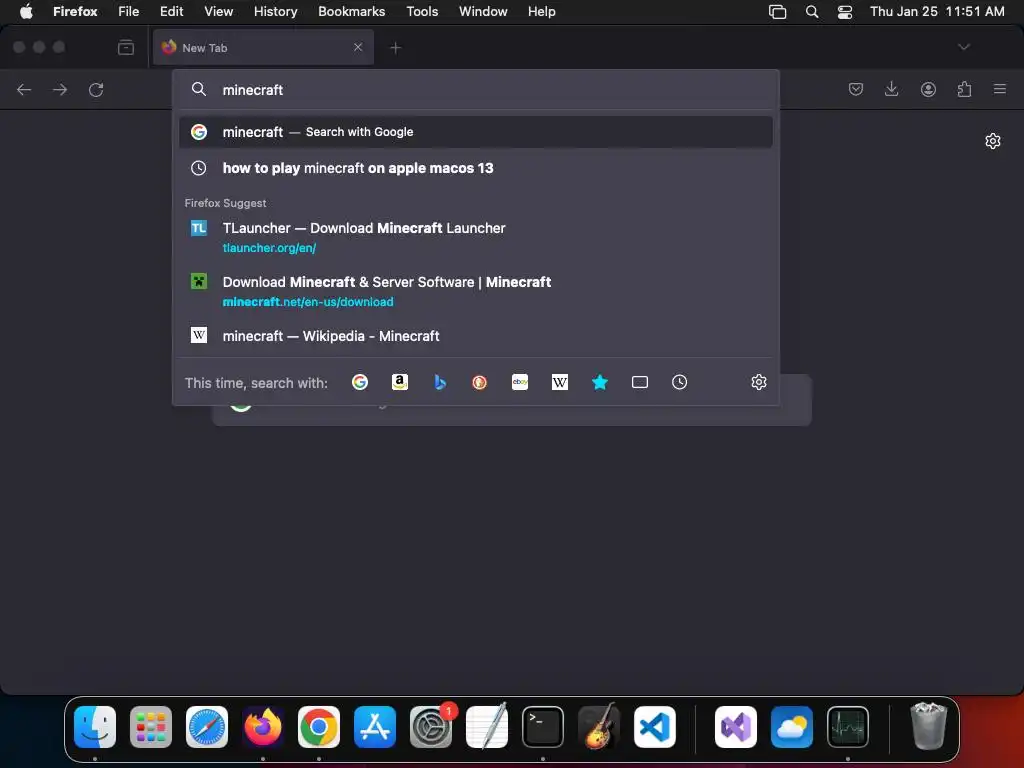The image size is (1024, 768).
Task: Search history using the clock icon
Action: point(679,382)
